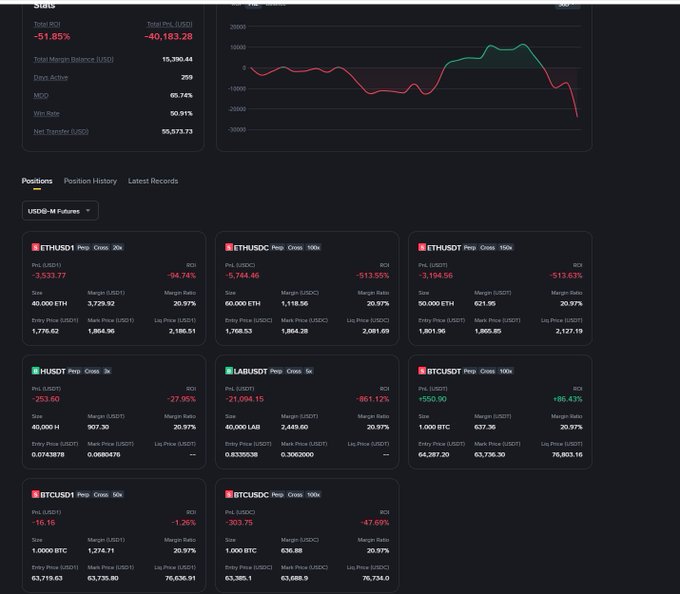Click the LABUSDT buy side icon
This screenshot has height=594, width=680.
point(229,371)
